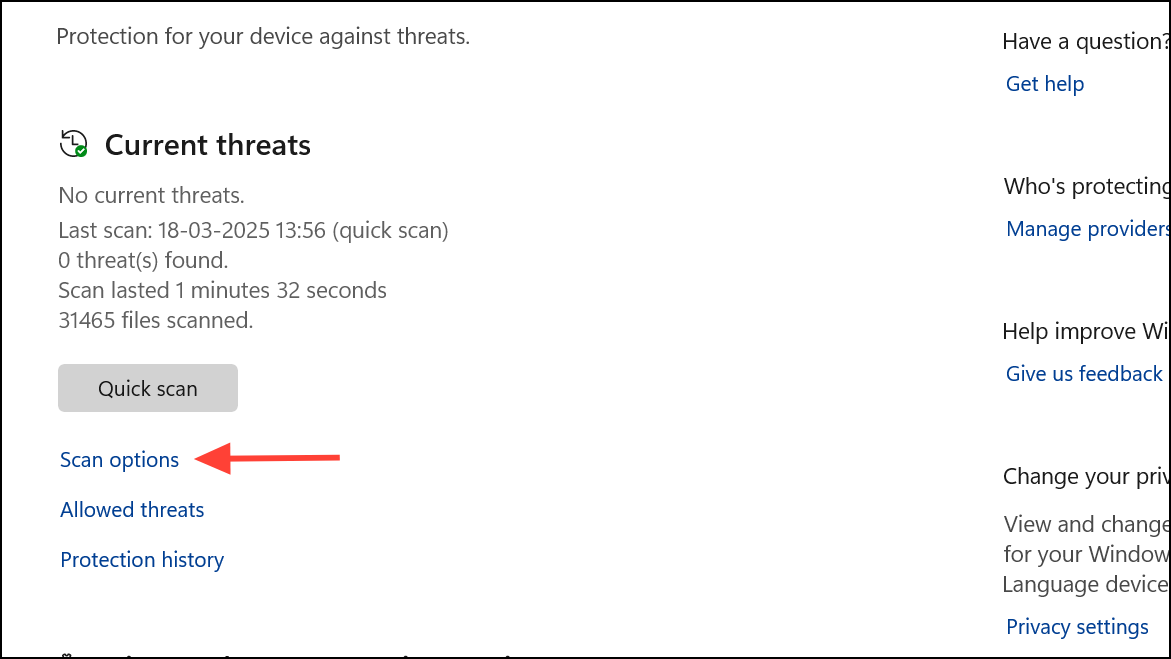This screenshot has height=659, width=1171.
Task: Click the 'Protection for your device' description
Action: (263, 37)
